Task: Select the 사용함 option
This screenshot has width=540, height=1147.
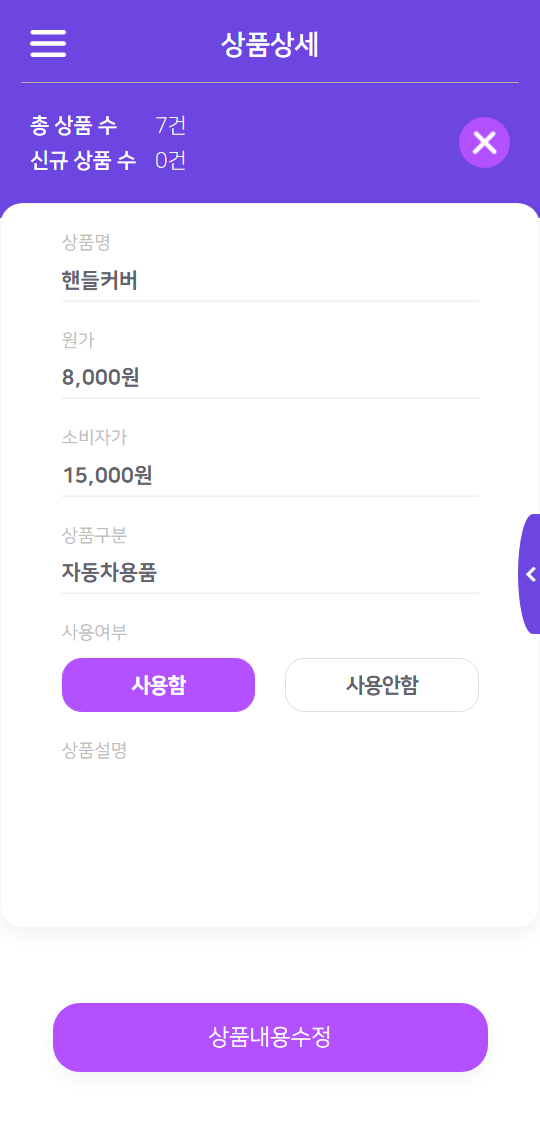Action: click(159, 685)
